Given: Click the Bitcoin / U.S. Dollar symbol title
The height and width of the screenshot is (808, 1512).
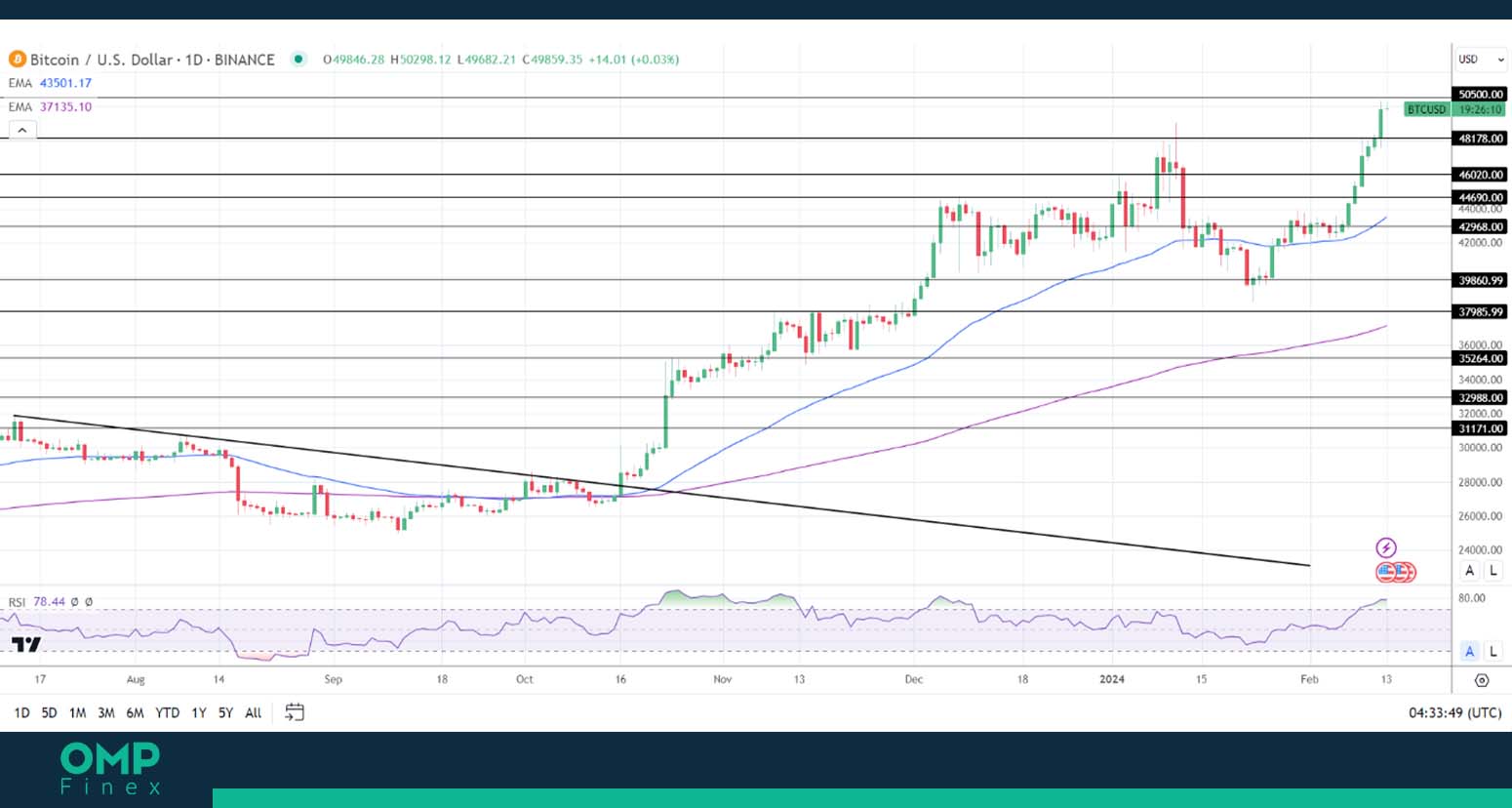Looking at the screenshot, I should (x=152, y=60).
